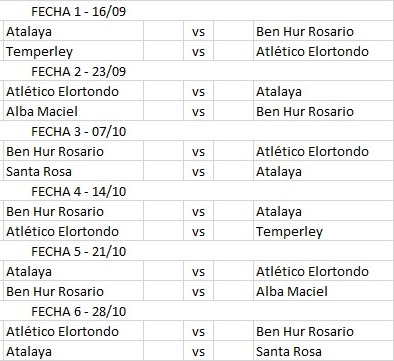Select the vs cell in Atalaya row of FECHA 5
This screenshot has height=361, width=394.
(198, 272)
